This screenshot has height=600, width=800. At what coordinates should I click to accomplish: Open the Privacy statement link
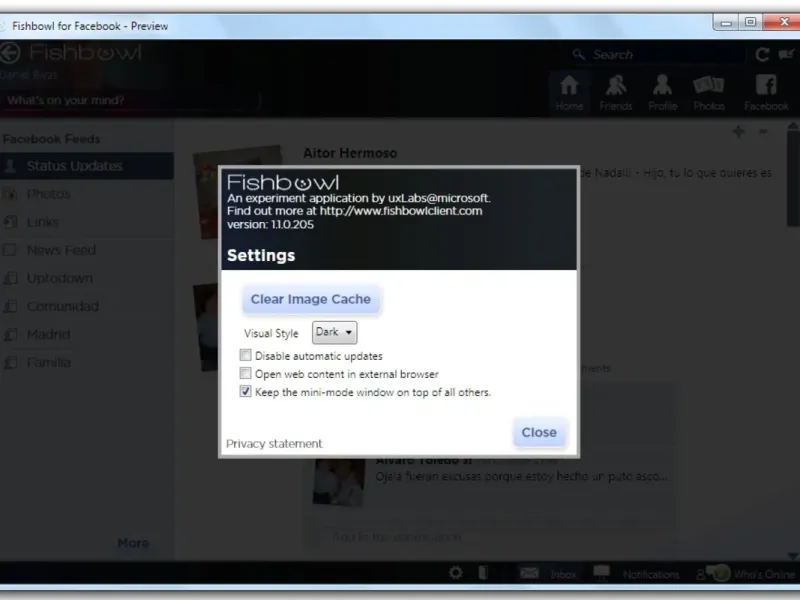[x=274, y=443]
